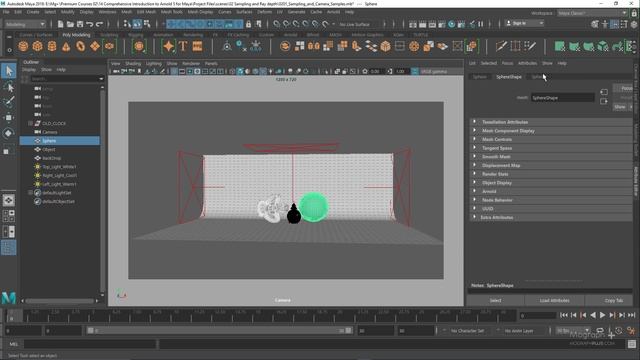The width and height of the screenshot is (640, 360).
Task: Open the viewport Shading menu
Action: [133, 64]
